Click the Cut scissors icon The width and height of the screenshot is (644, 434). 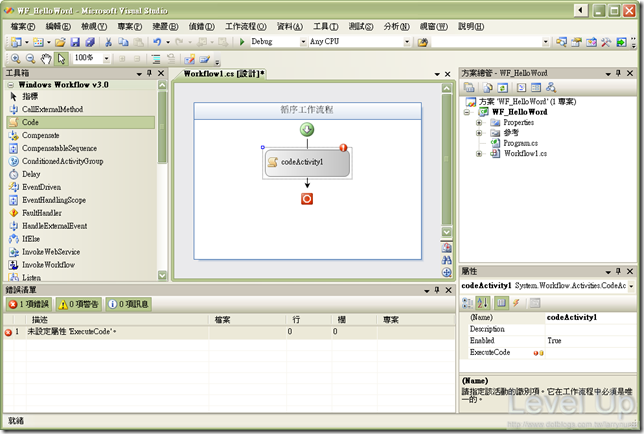[108, 42]
